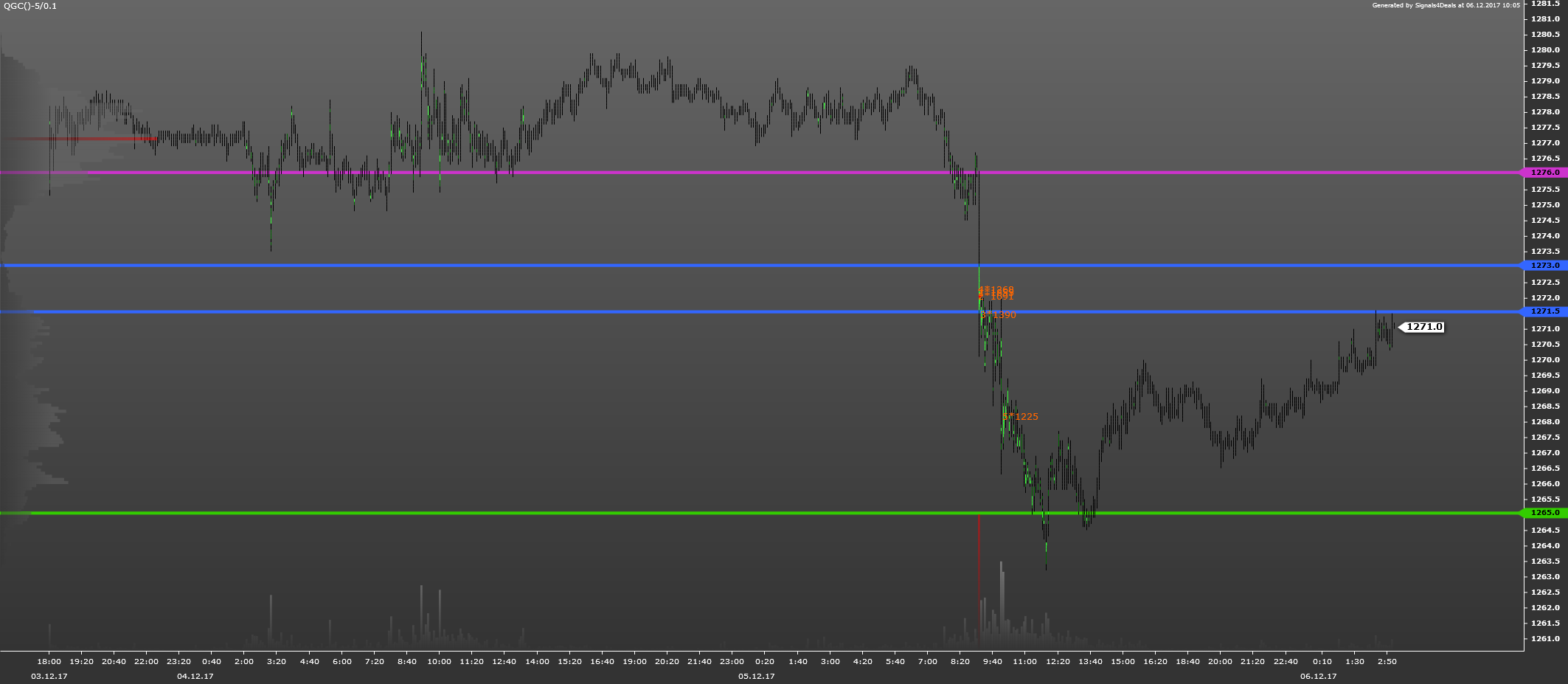1568x684 pixels.
Task: Click the 05.12.17 date label
Action: pyautogui.click(x=757, y=676)
